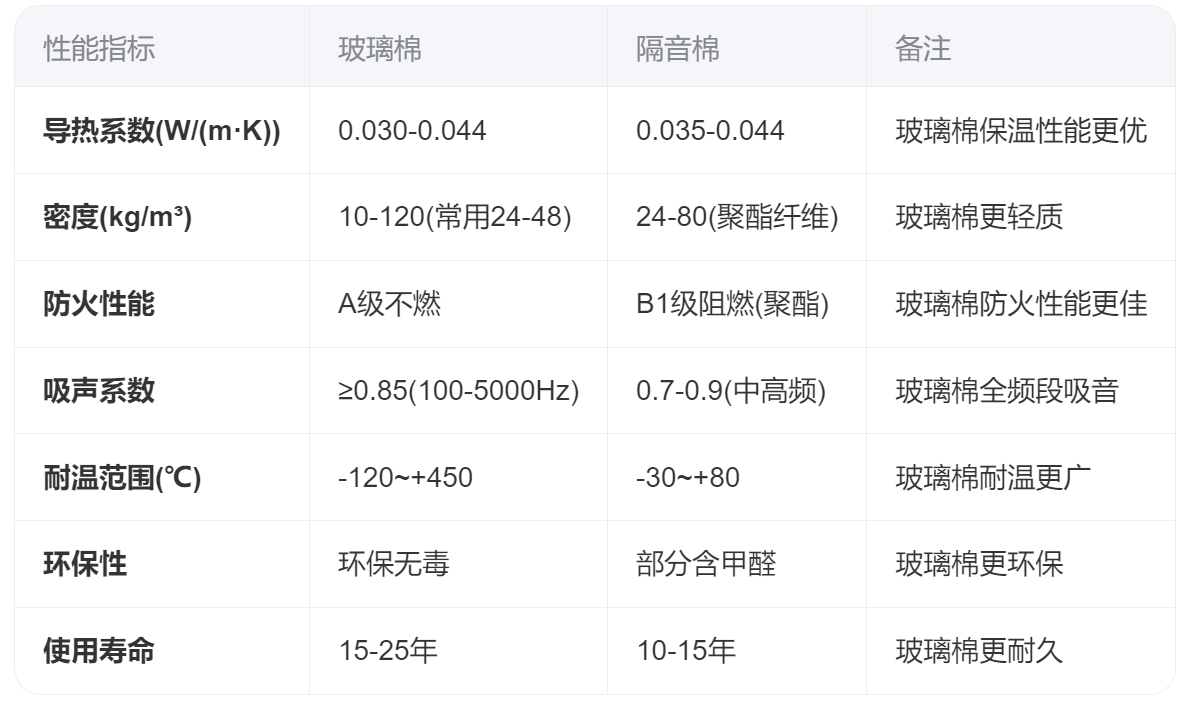This screenshot has width=1197, height=704.
Task: Select the 密度(kg/m³) row label
Action: point(117,217)
